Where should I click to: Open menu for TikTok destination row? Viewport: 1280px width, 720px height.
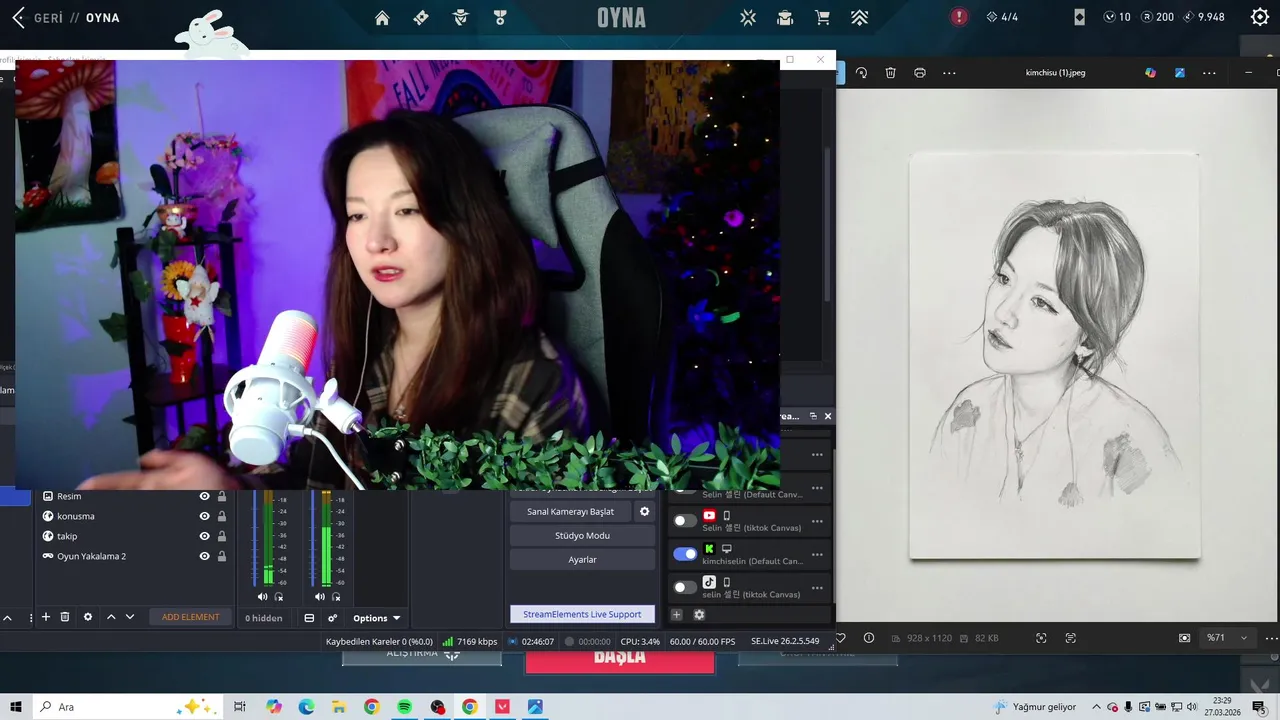(817, 588)
